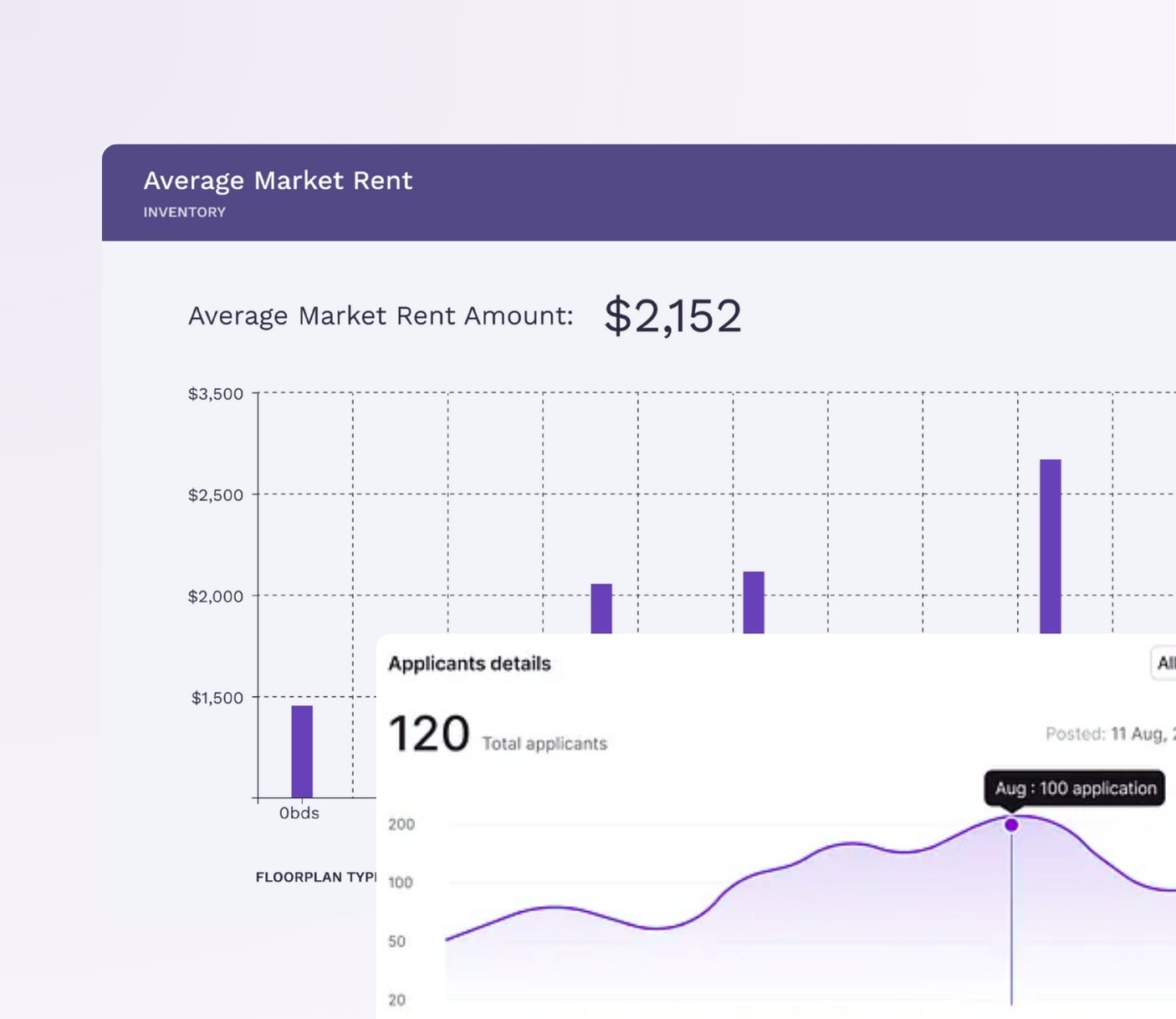Click the INVENTORY subtitle in the header

point(185,213)
